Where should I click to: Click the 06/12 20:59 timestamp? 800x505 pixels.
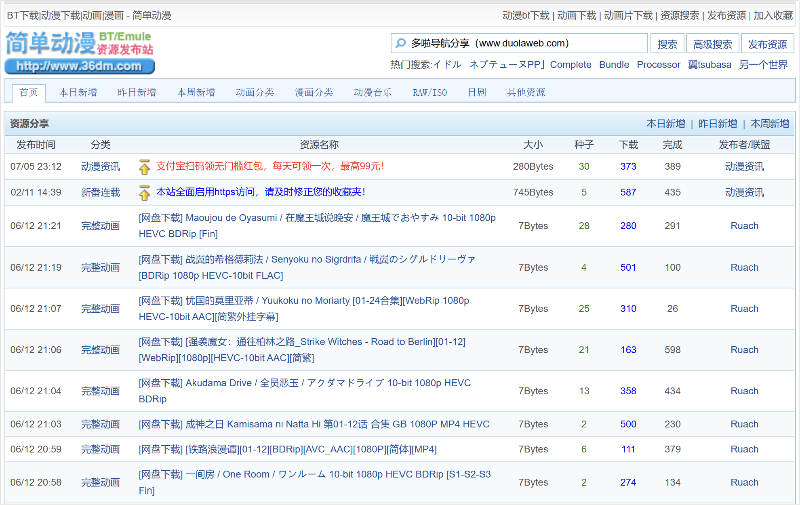pyautogui.click(x=36, y=449)
